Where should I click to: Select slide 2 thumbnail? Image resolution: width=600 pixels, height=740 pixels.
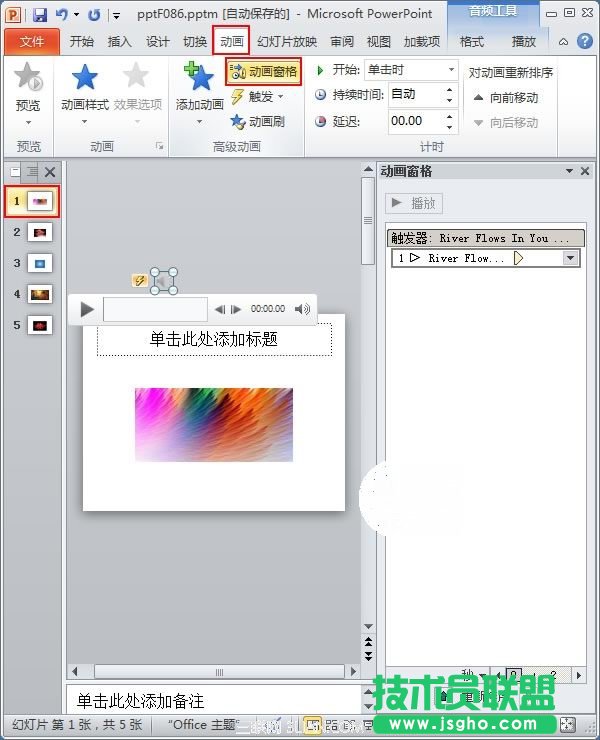click(40, 232)
